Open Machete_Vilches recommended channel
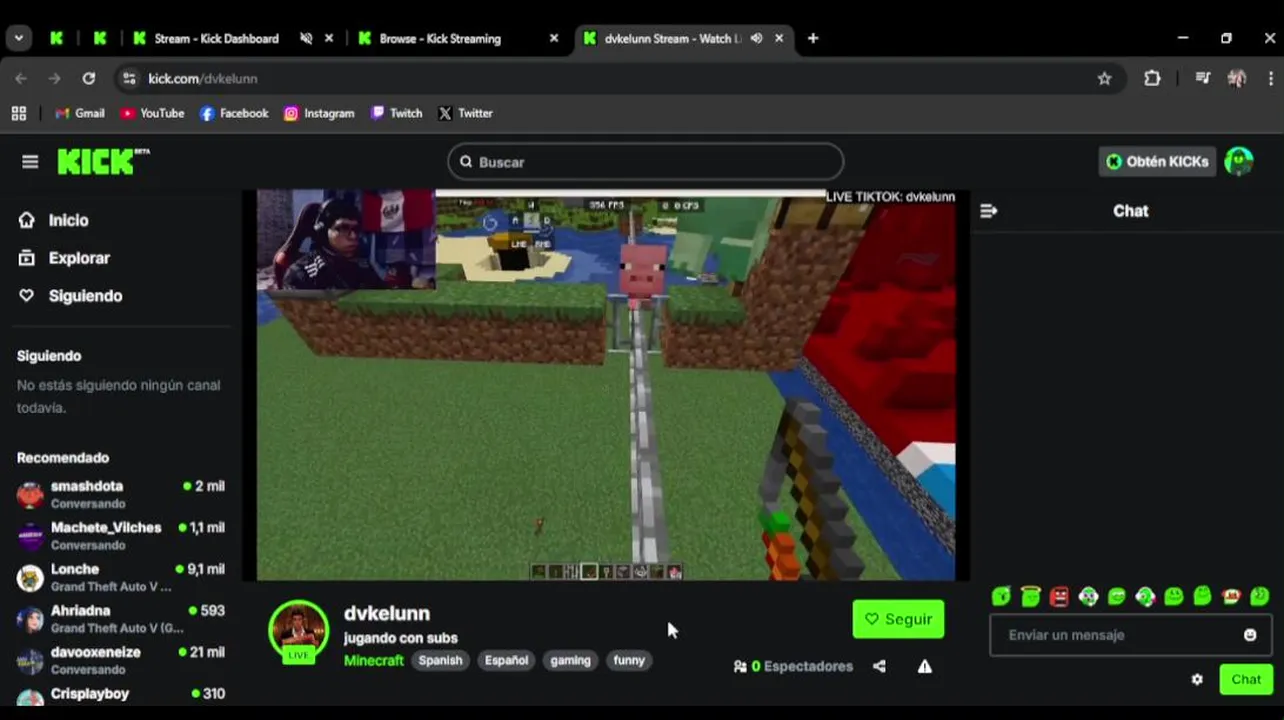1284x720 pixels. coord(121,536)
